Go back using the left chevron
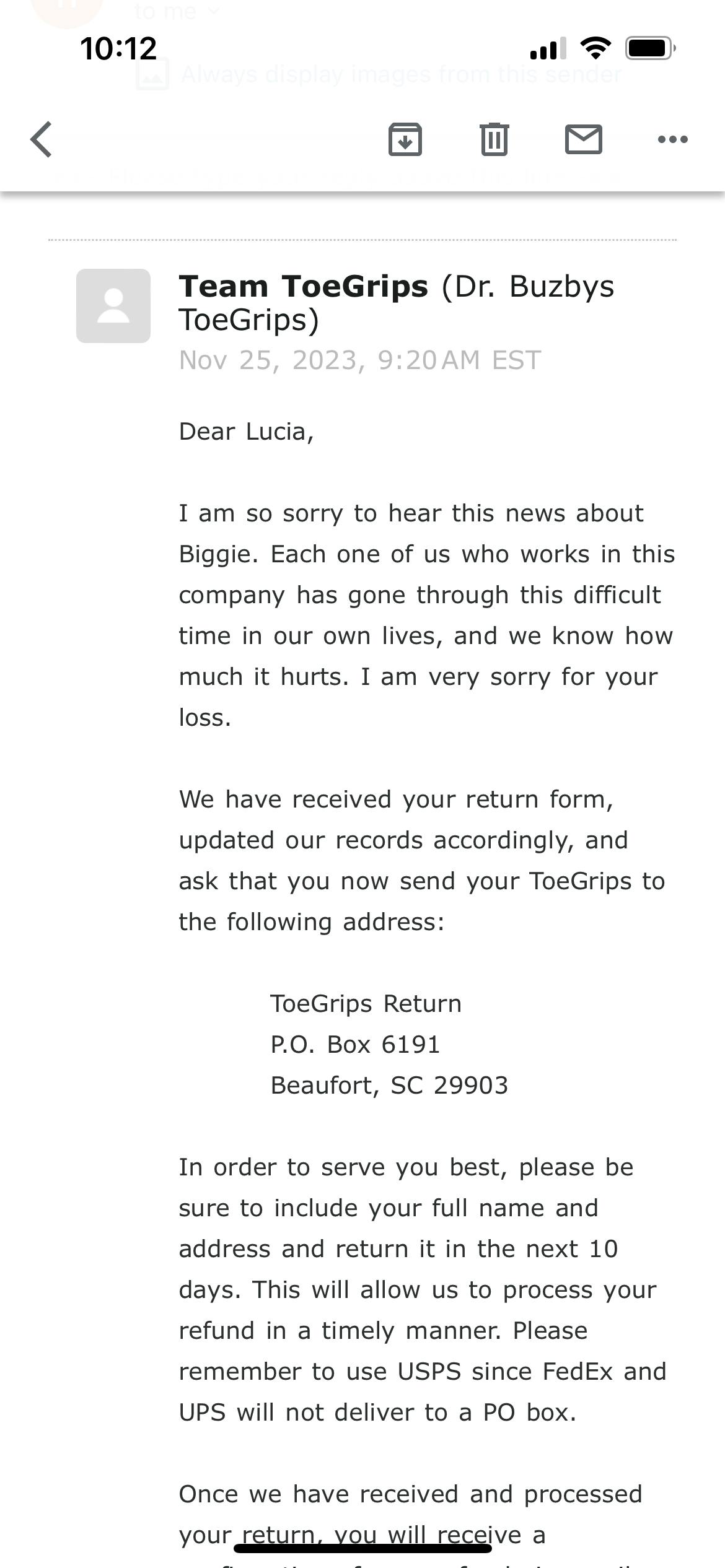 coord(42,139)
